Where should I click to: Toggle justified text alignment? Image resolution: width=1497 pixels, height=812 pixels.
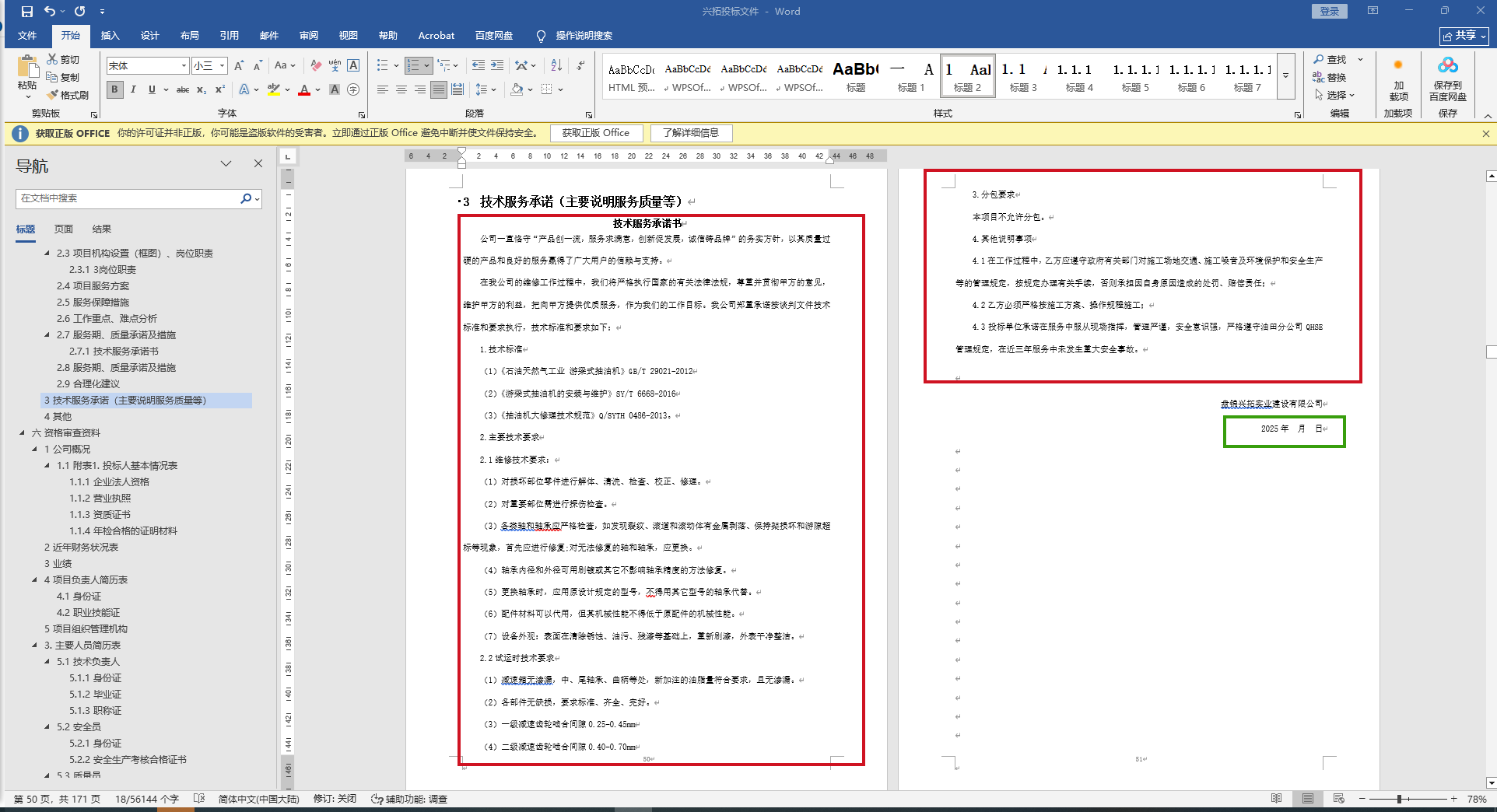pyautogui.click(x=439, y=89)
